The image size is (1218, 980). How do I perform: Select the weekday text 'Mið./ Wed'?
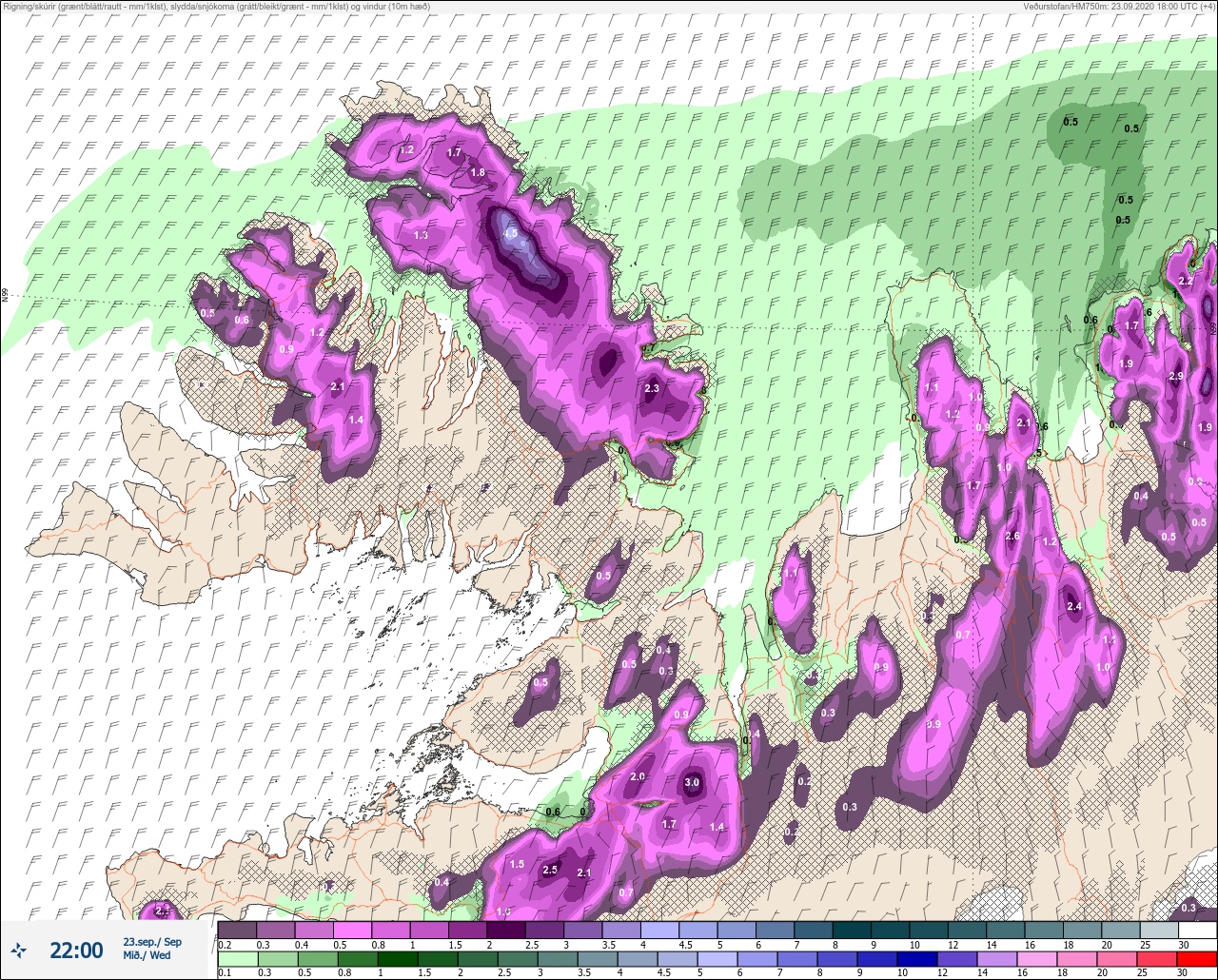147,955
